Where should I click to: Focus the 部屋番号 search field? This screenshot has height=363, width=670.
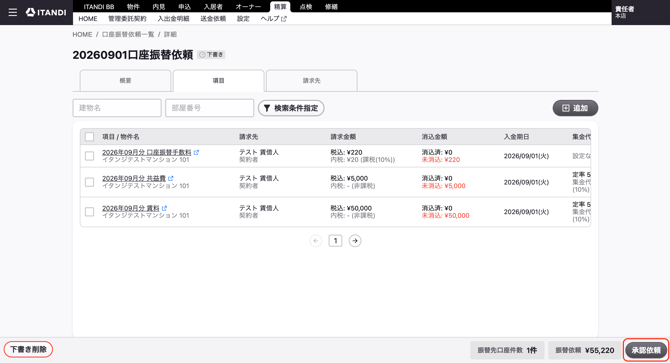click(x=209, y=108)
